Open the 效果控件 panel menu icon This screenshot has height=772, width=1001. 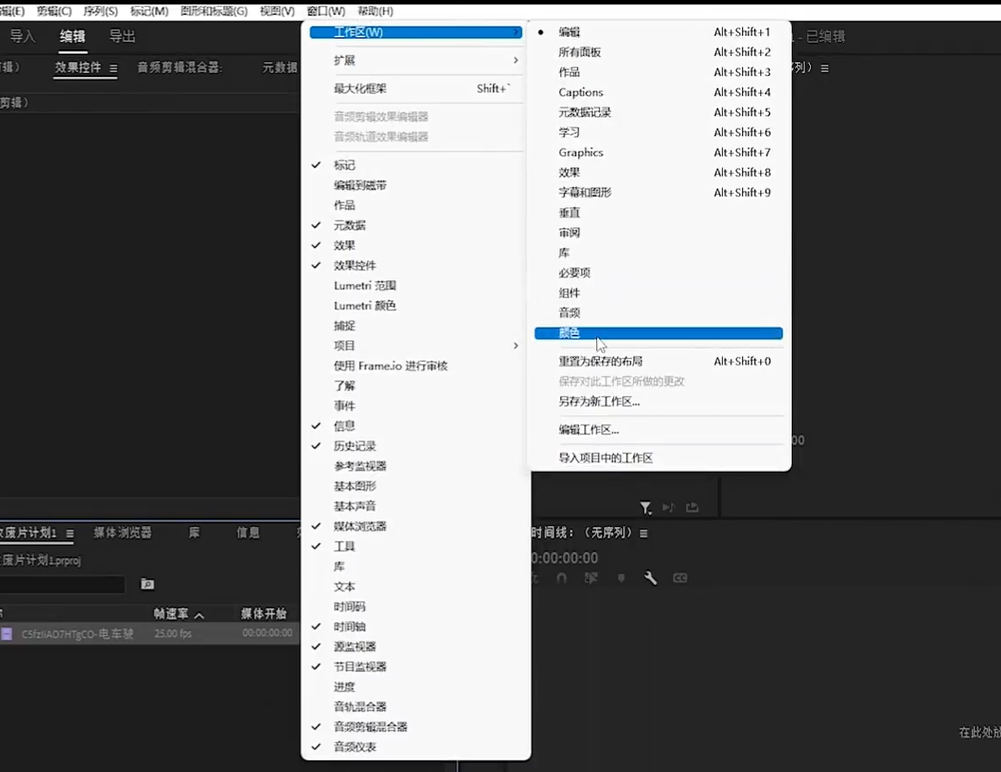coord(113,68)
